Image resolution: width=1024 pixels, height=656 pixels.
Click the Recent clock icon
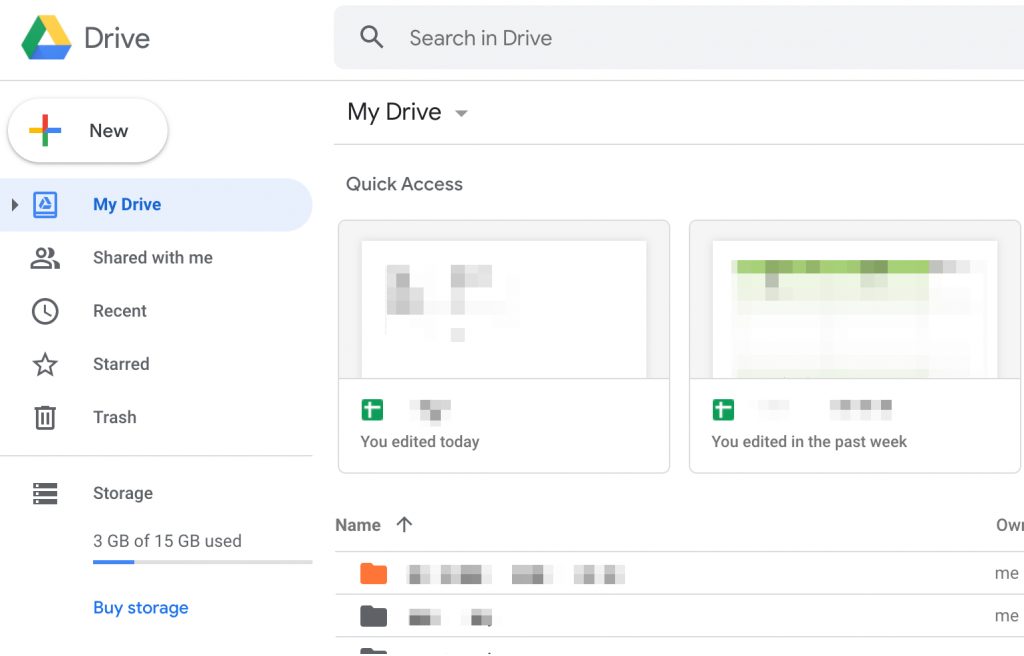[x=45, y=311]
